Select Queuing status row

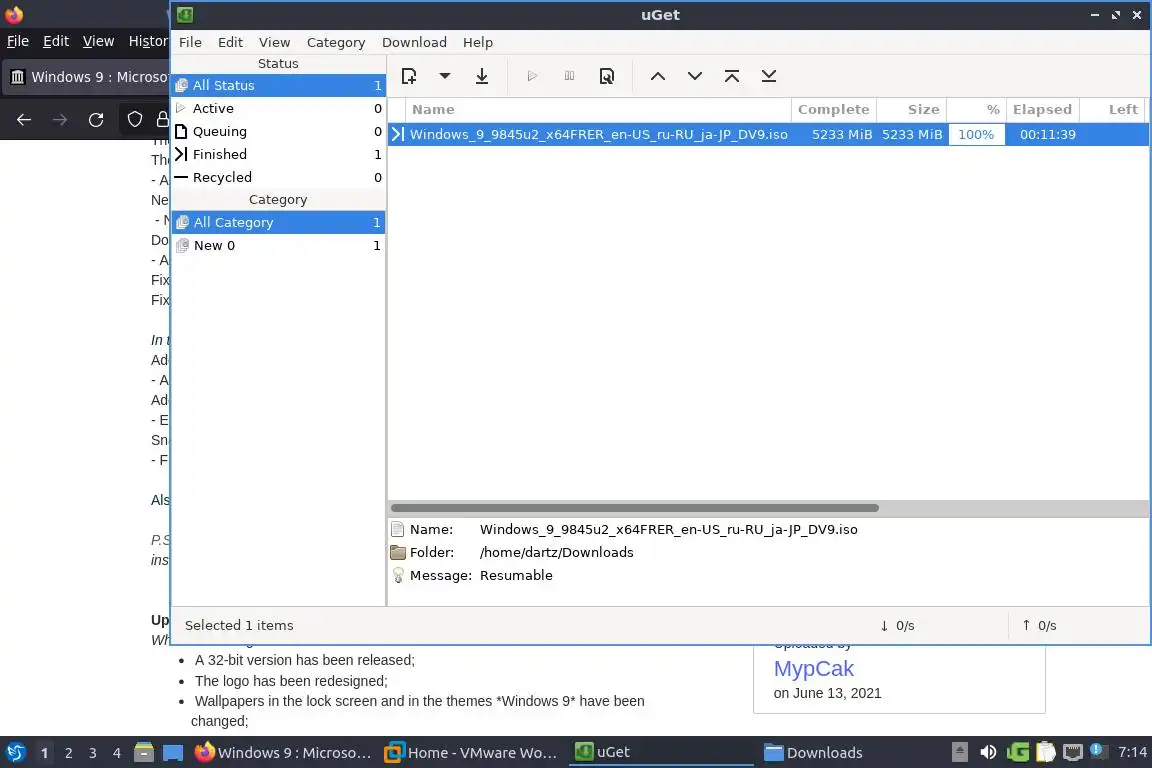point(278,132)
